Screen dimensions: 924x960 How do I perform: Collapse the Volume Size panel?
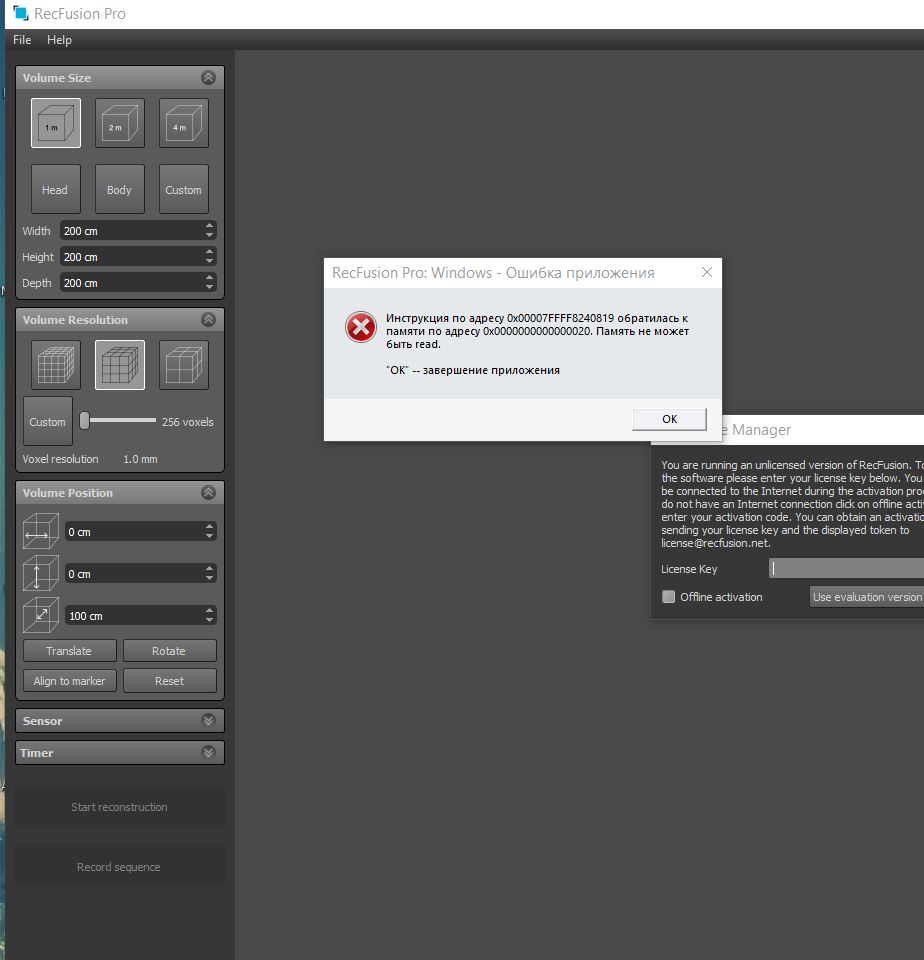point(208,78)
